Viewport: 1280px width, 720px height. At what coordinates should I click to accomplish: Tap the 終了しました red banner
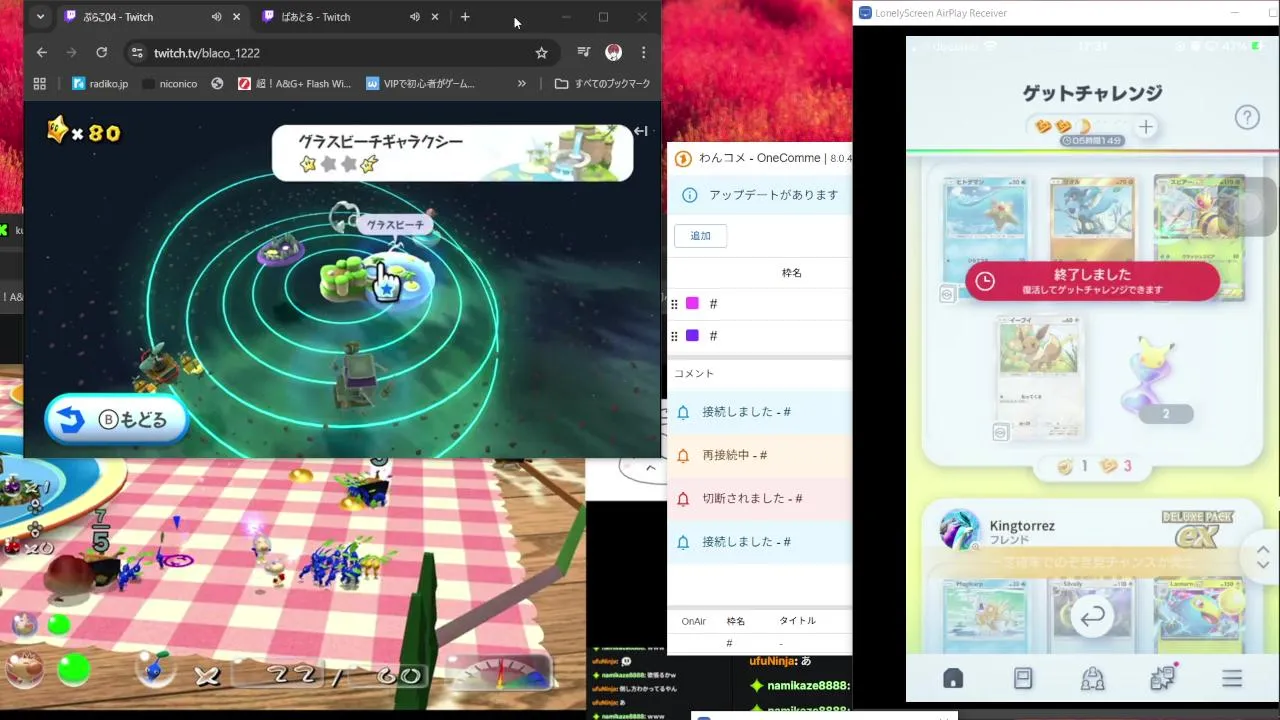pos(1092,281)
